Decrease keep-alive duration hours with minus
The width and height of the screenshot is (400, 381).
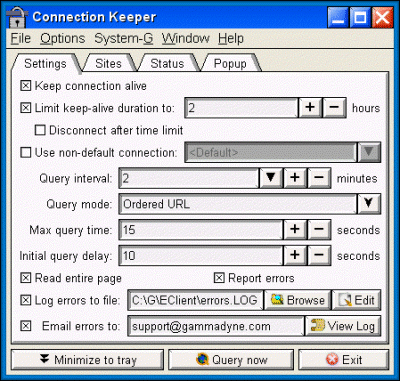click(334, 108)
